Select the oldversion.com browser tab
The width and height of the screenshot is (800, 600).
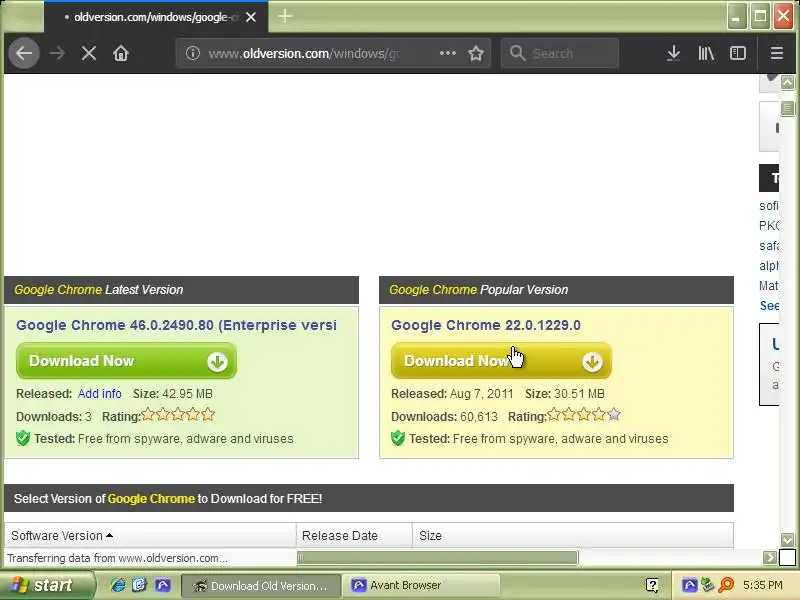156,17
